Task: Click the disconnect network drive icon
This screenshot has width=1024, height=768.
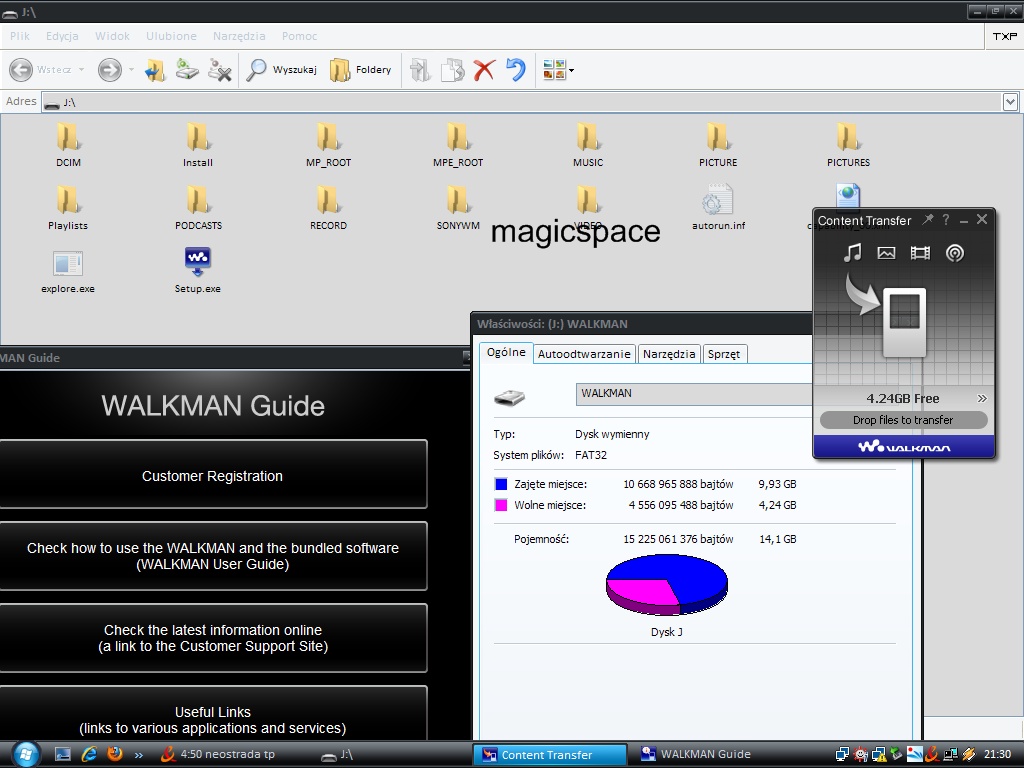Action: click(x=219, y=69)
